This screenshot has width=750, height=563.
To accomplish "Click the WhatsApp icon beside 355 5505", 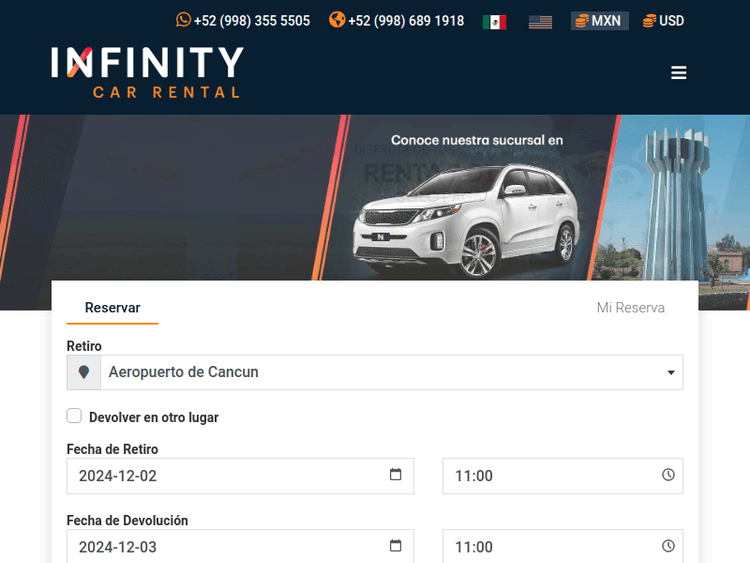I will (183, 20).
